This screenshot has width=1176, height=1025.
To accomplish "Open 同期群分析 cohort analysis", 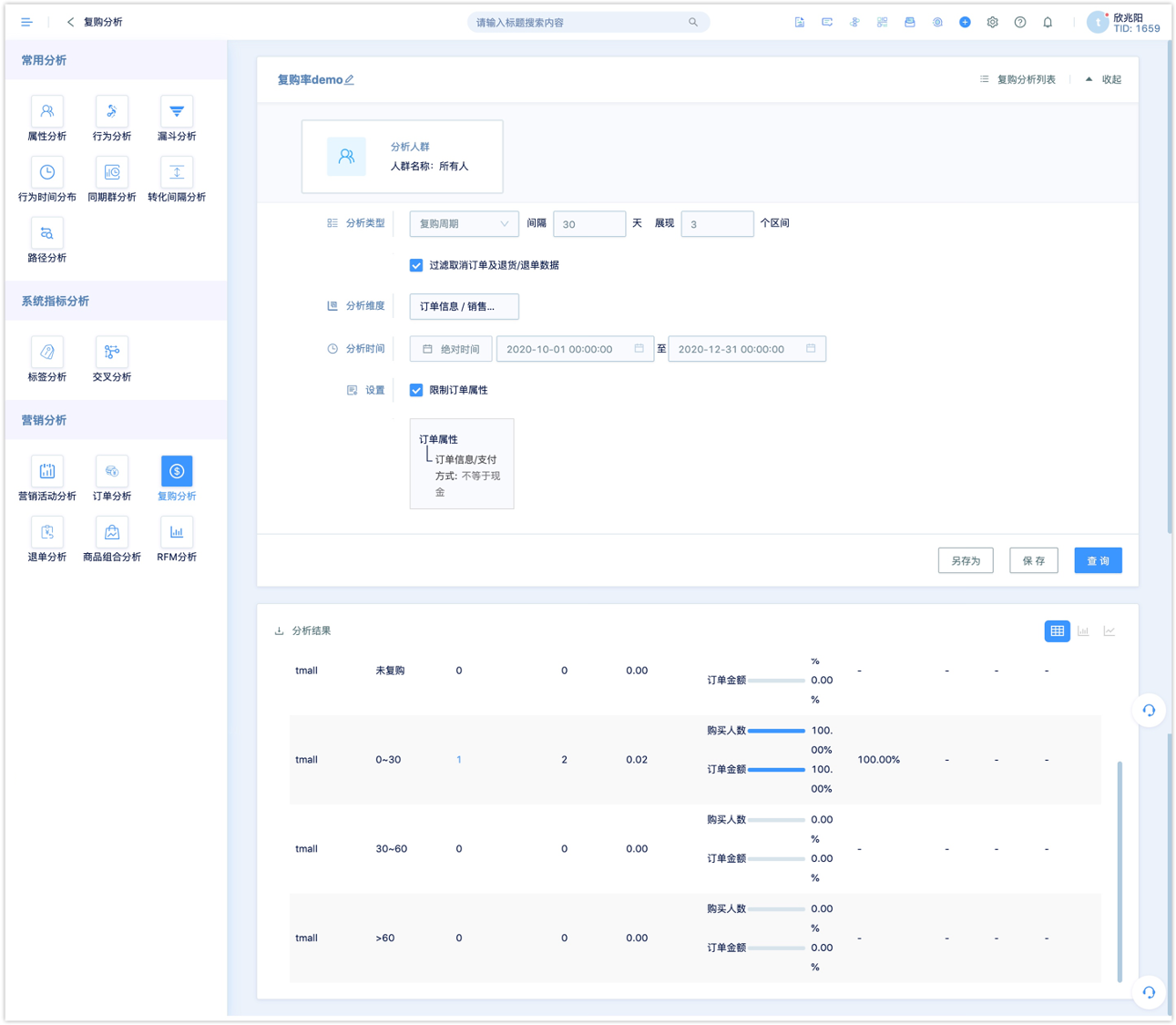I will pyautogui.click(x=111, y=180).
